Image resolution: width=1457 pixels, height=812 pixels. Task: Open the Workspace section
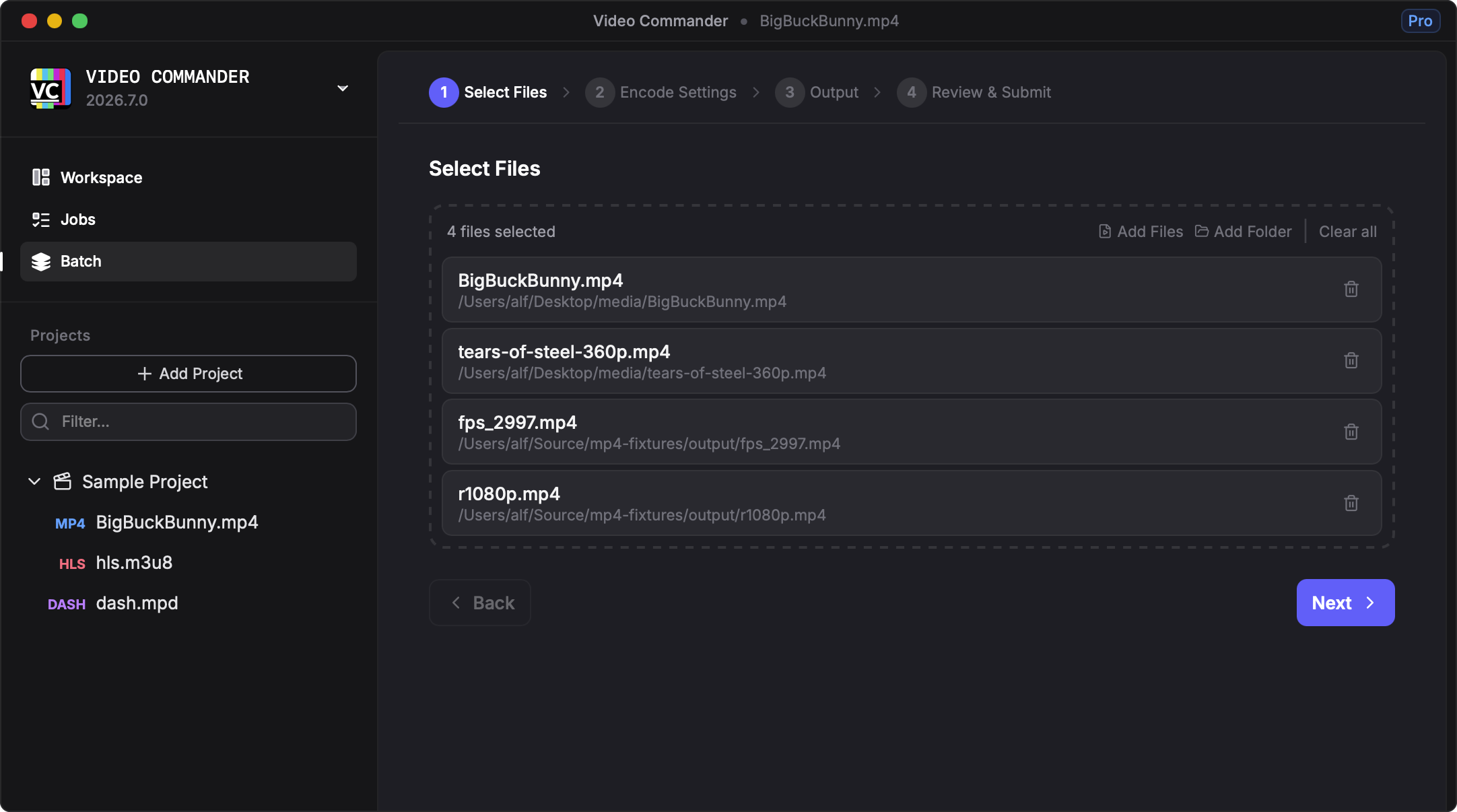click(x=101, y=178)
